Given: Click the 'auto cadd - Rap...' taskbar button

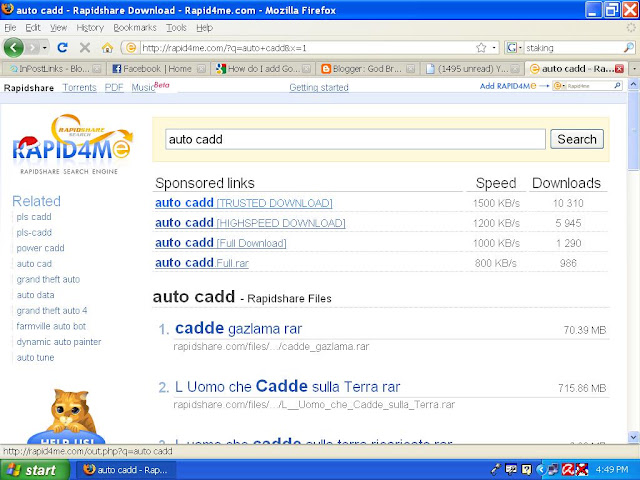Looking at the screenshot, I should (x=126, y=470).
